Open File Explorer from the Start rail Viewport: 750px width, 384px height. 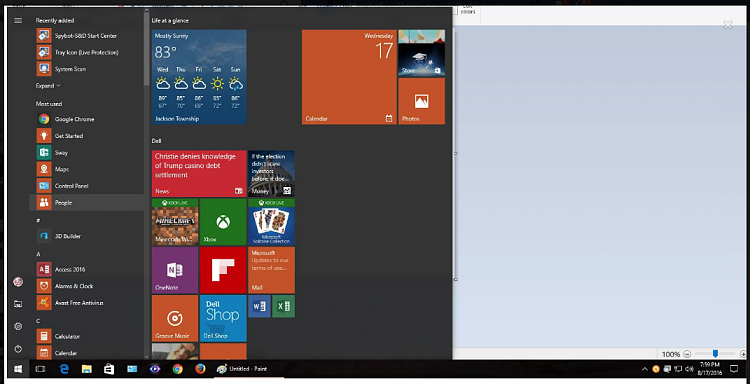(x=18, y=304)
